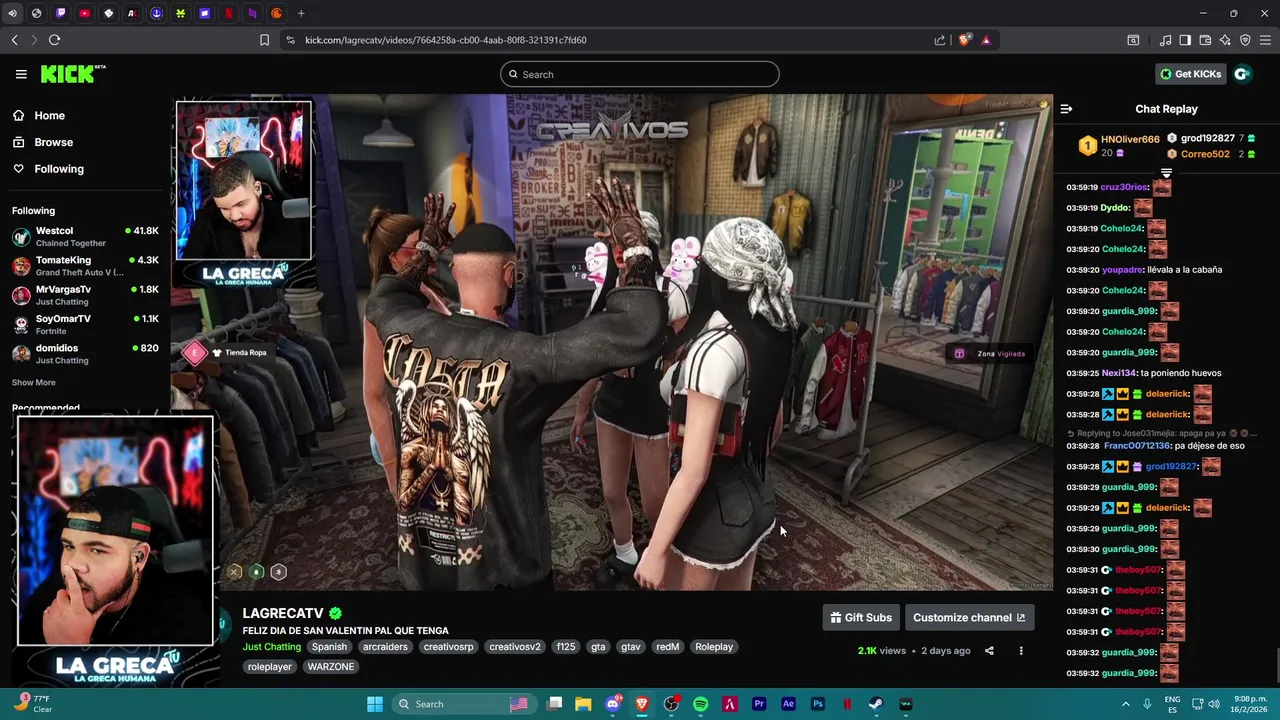Click the WARZONE tag
The height and width of the screenshot is (720, 1280).
[331, 667]
